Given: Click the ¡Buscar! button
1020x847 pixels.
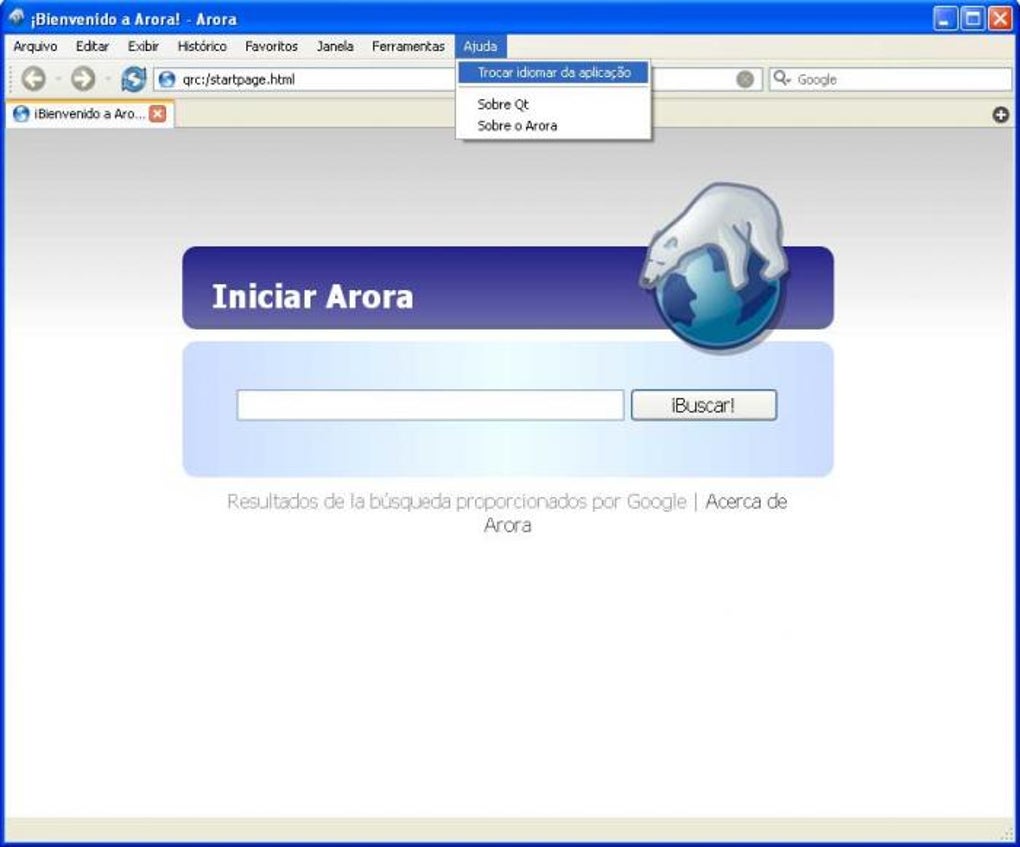Looking at the screenshot, I should click(703, 405).
